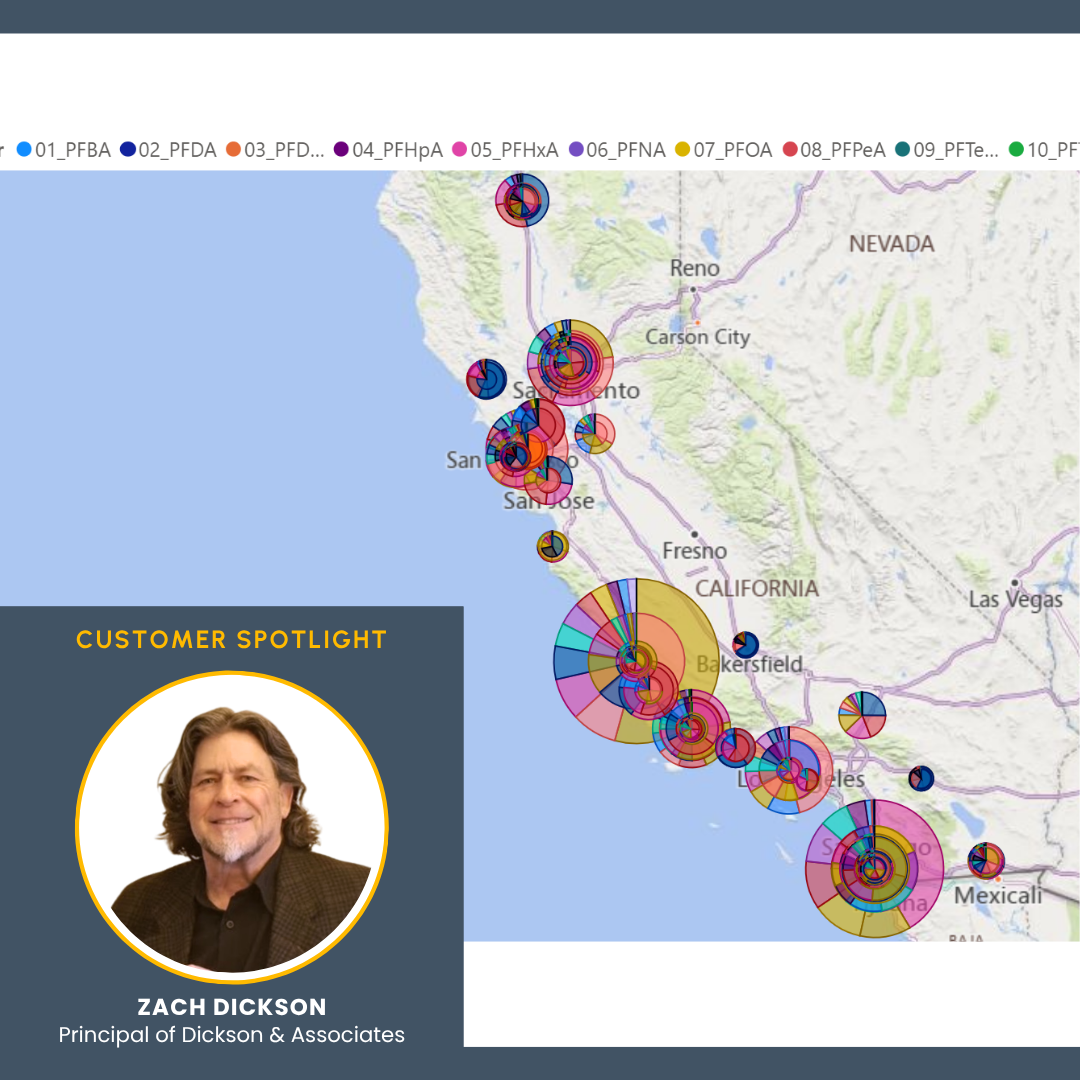Select the large pie bubble over Sacramento
This screenshot has height=1080, width=1080.
(570, 362)
